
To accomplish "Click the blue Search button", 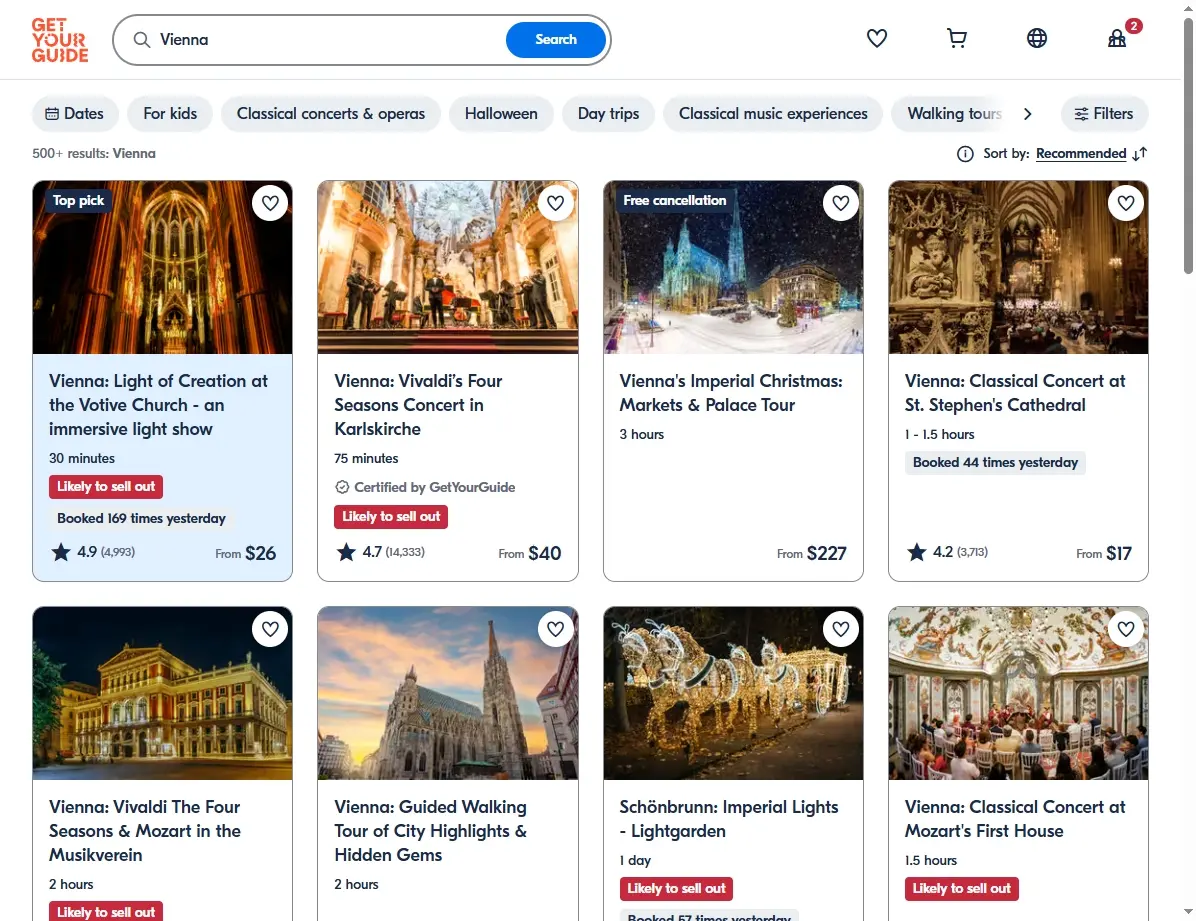I will pos(556,40).
